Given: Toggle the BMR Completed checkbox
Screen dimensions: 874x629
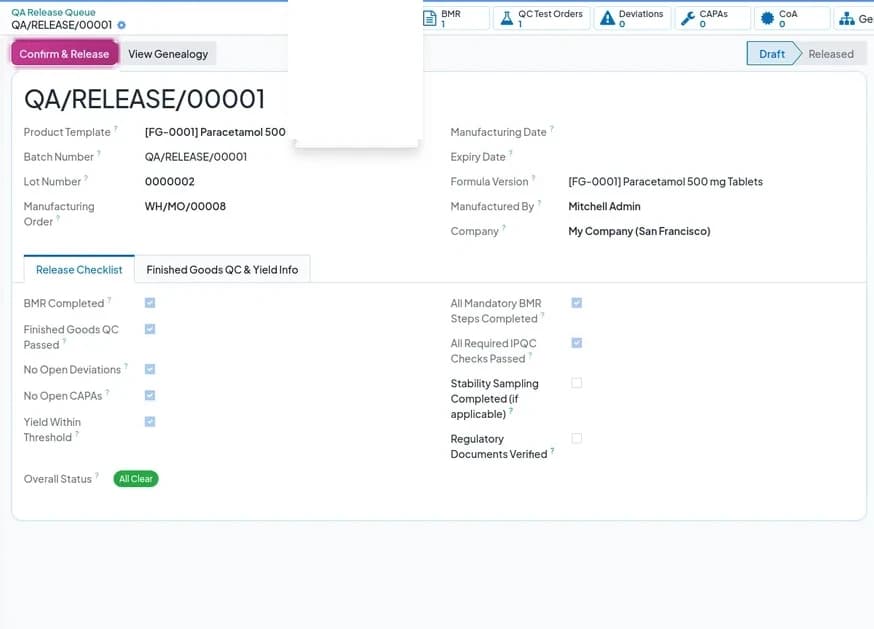Looking at the screenshot, I should [x=150, y=303].
